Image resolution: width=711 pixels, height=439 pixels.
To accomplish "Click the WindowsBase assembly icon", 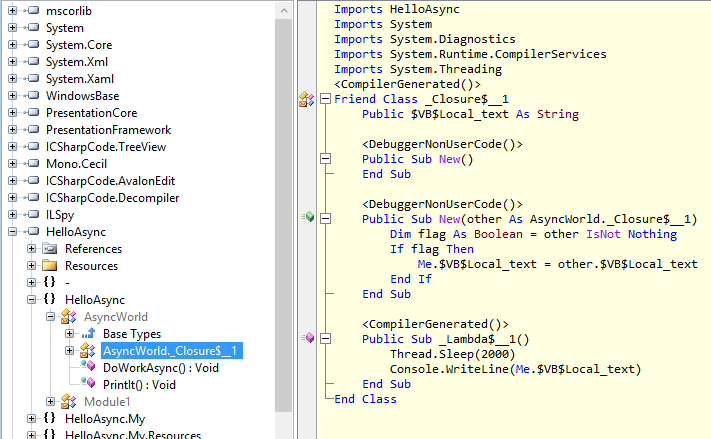I will tap(33, 95).
